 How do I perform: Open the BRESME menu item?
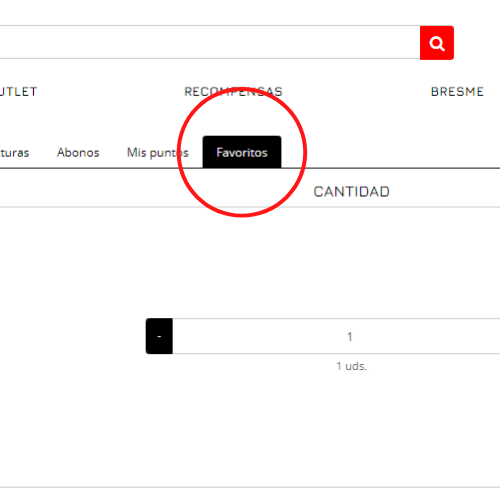pos(457,92)
